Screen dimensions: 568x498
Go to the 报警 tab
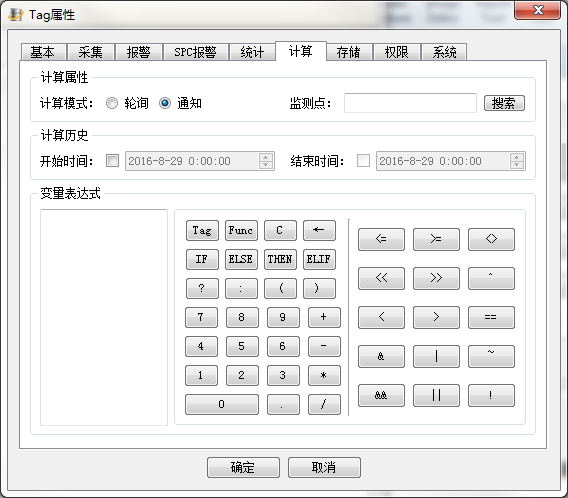click(x=139, y=52)
